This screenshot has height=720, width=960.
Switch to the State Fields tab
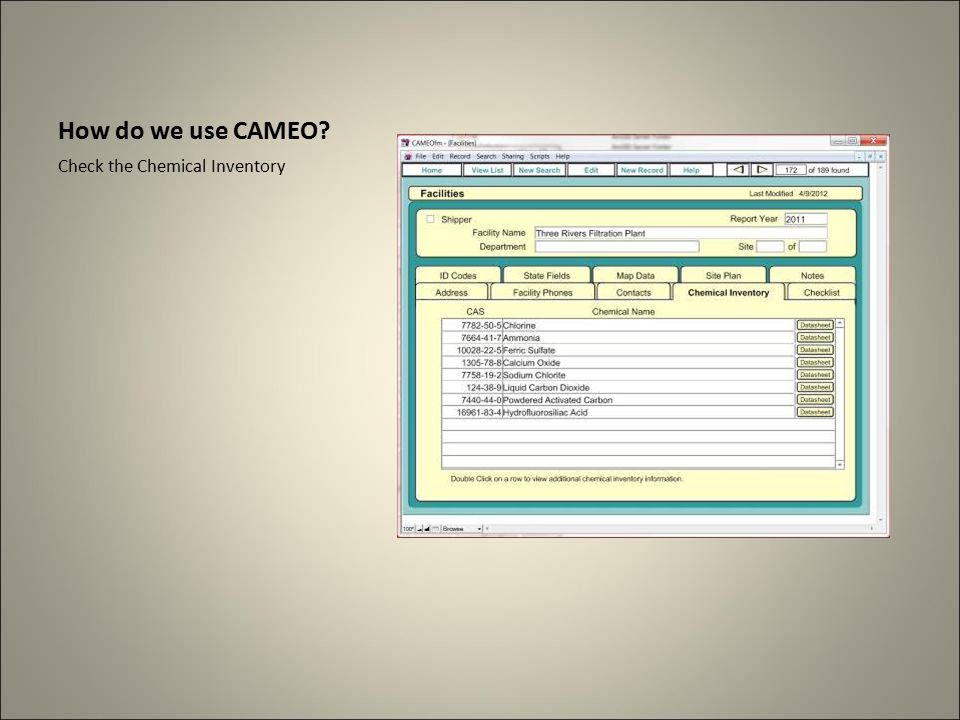pyautogui.click(x=547, y=276)
